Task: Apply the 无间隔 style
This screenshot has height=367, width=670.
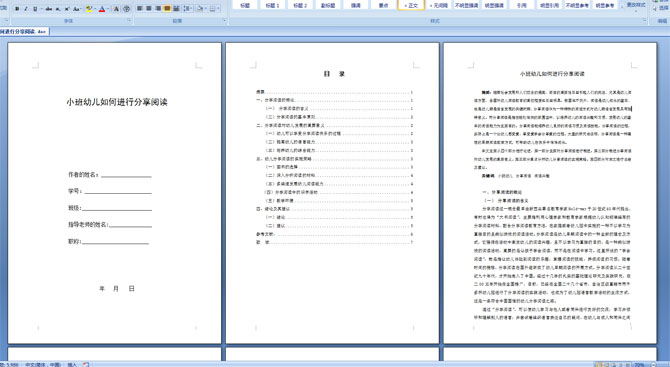Action: (x=439, y=5)
